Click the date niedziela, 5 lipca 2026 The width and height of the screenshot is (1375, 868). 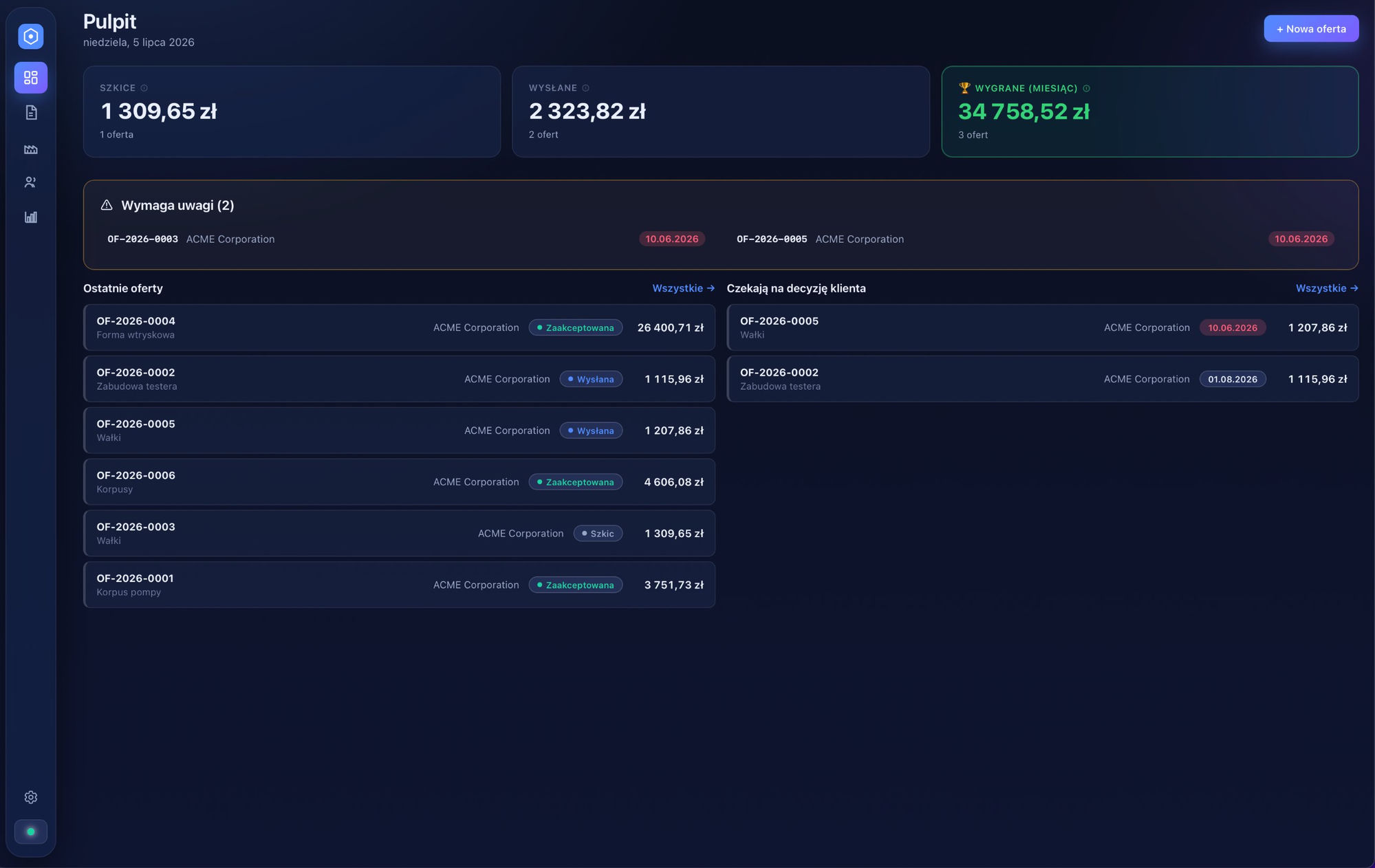(139, 42)
